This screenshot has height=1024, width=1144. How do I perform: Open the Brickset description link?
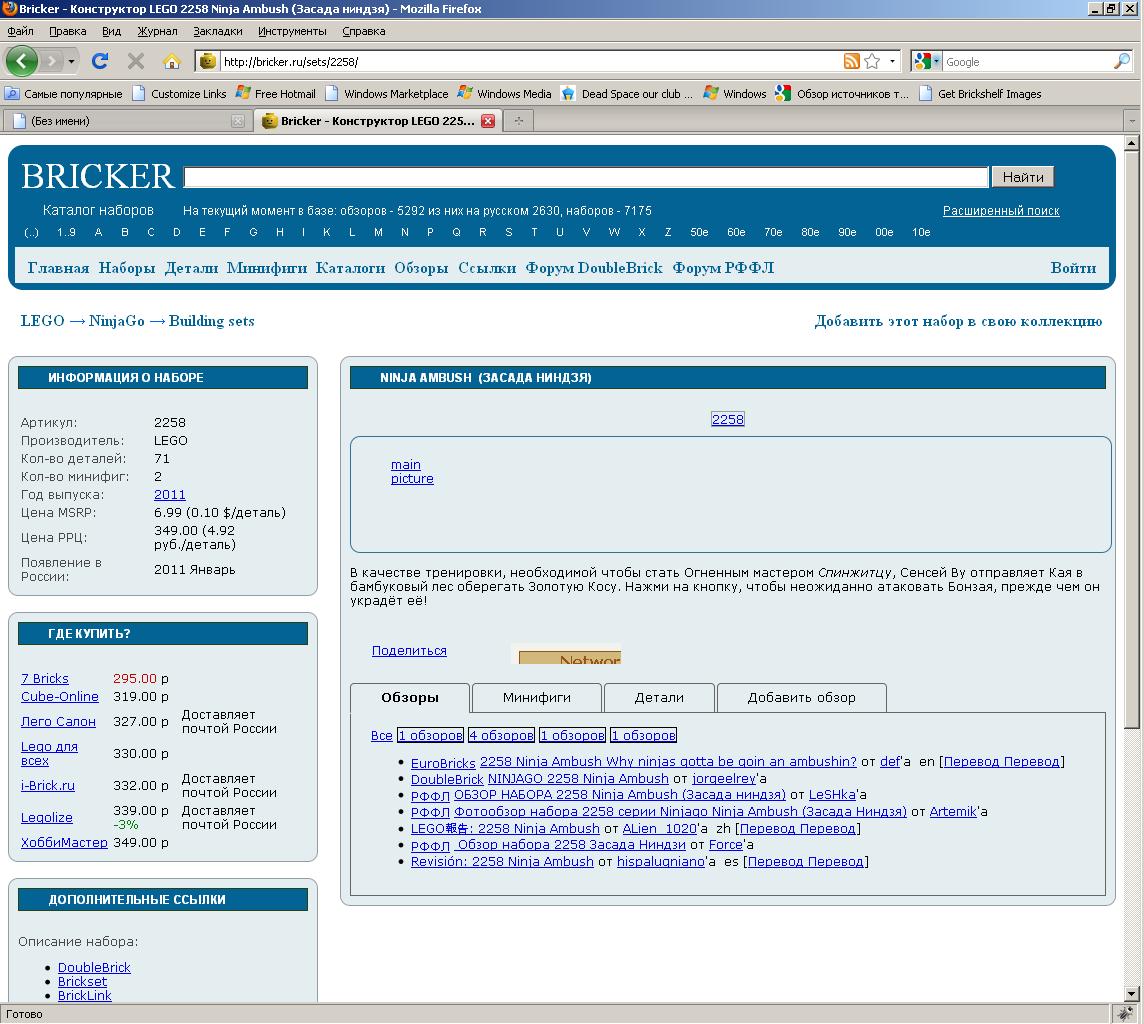pyautogui.click(x=82, y=982)
